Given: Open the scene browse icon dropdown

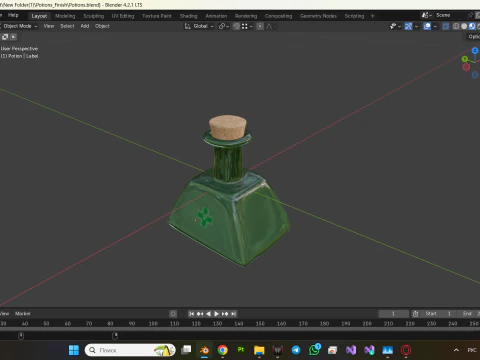Looking at the screenshot, I should pos(426,15).
